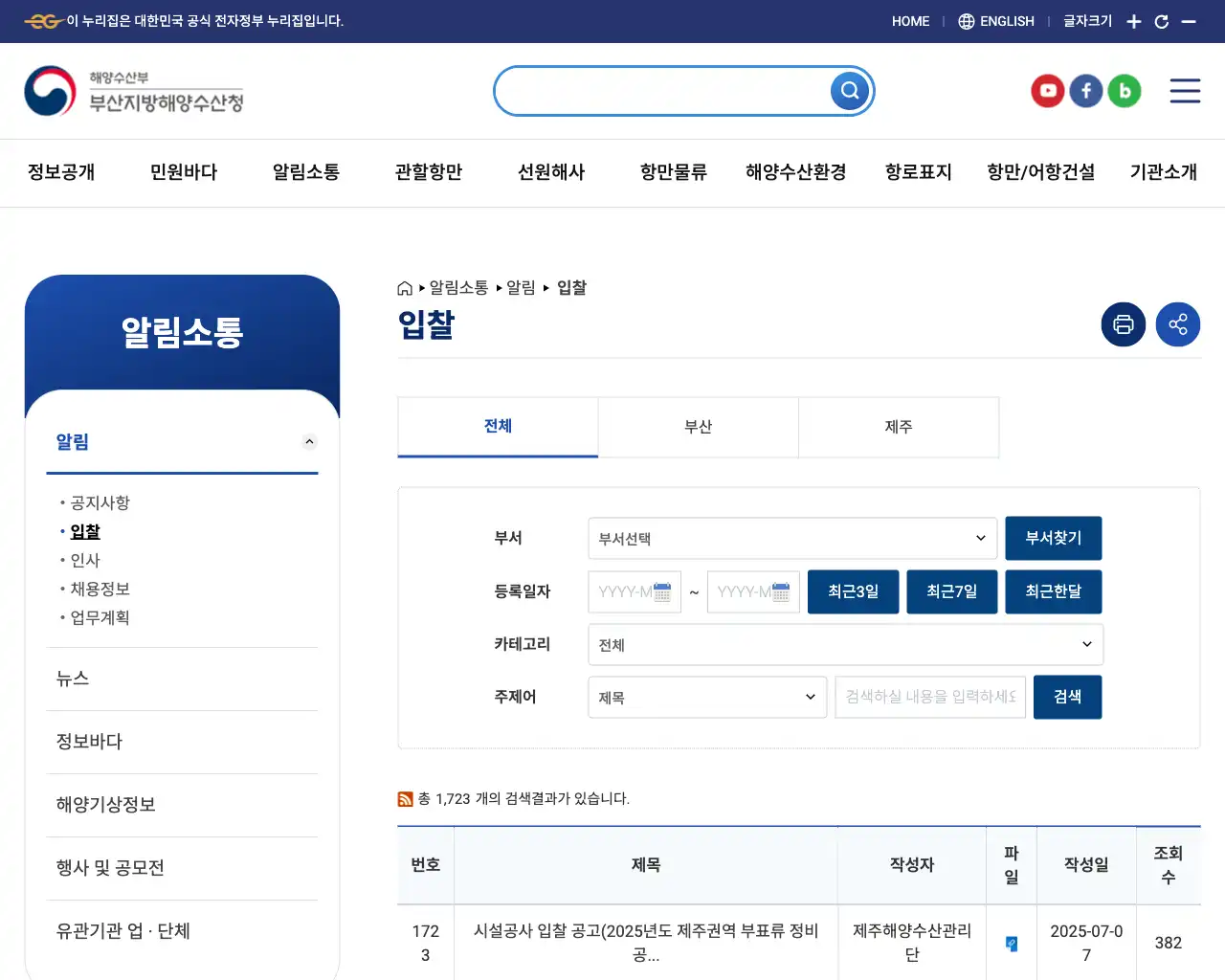Open 항만물류 main menu

(x=674, y=172)
